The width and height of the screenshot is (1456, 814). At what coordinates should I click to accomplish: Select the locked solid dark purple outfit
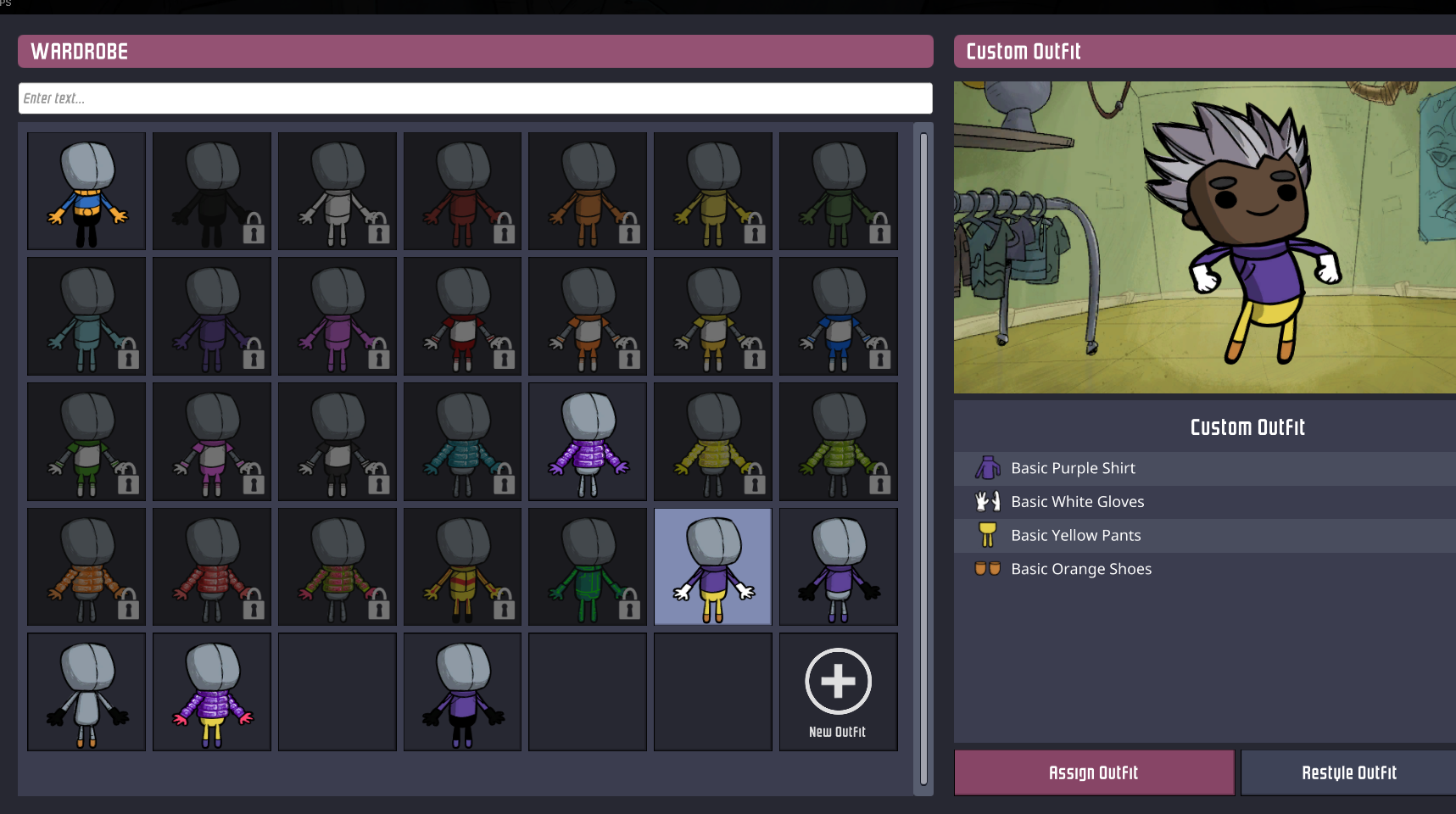[x=212, y=316]
